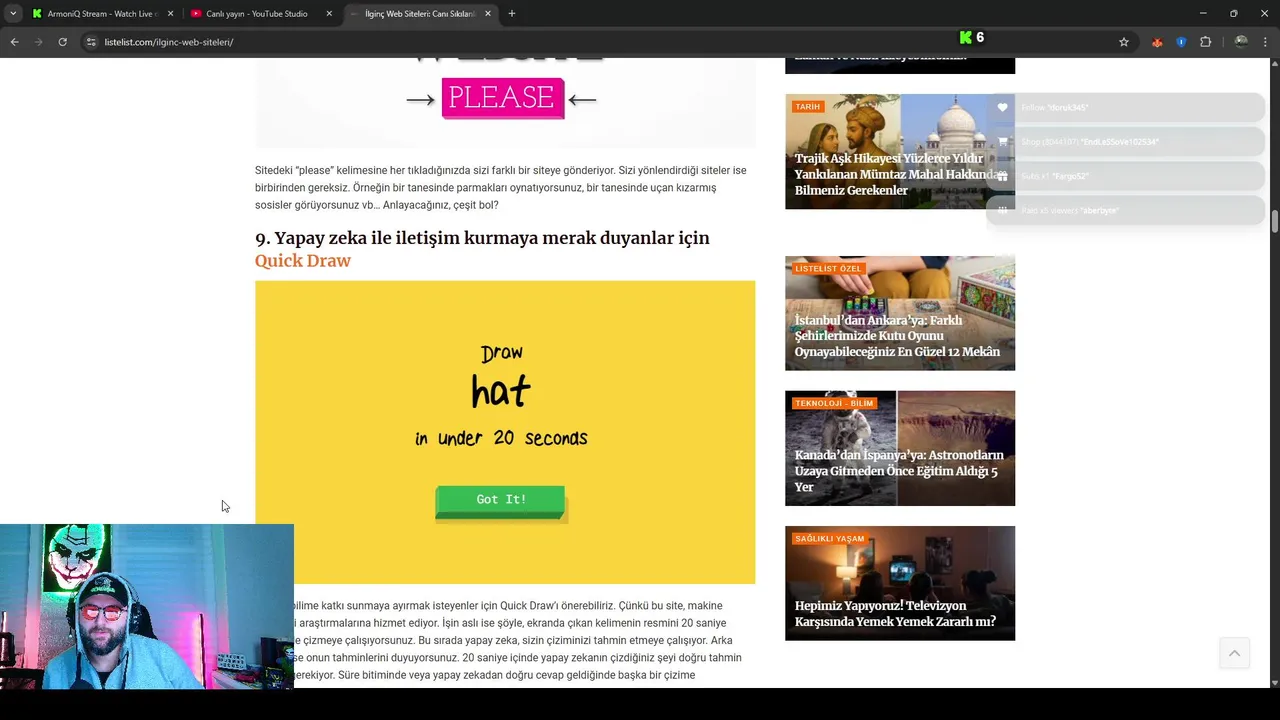Close the YouTube Studio tab
Viewport: 1280px width, 720px height.
click(329, 14)
